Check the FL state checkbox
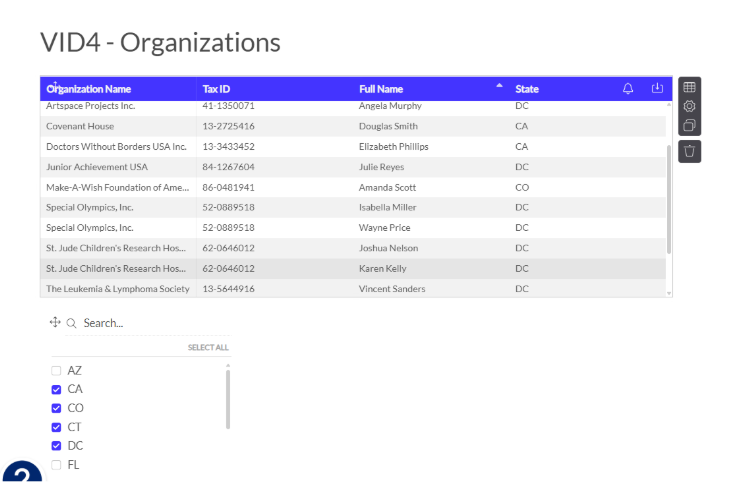 tap(56, 465)
